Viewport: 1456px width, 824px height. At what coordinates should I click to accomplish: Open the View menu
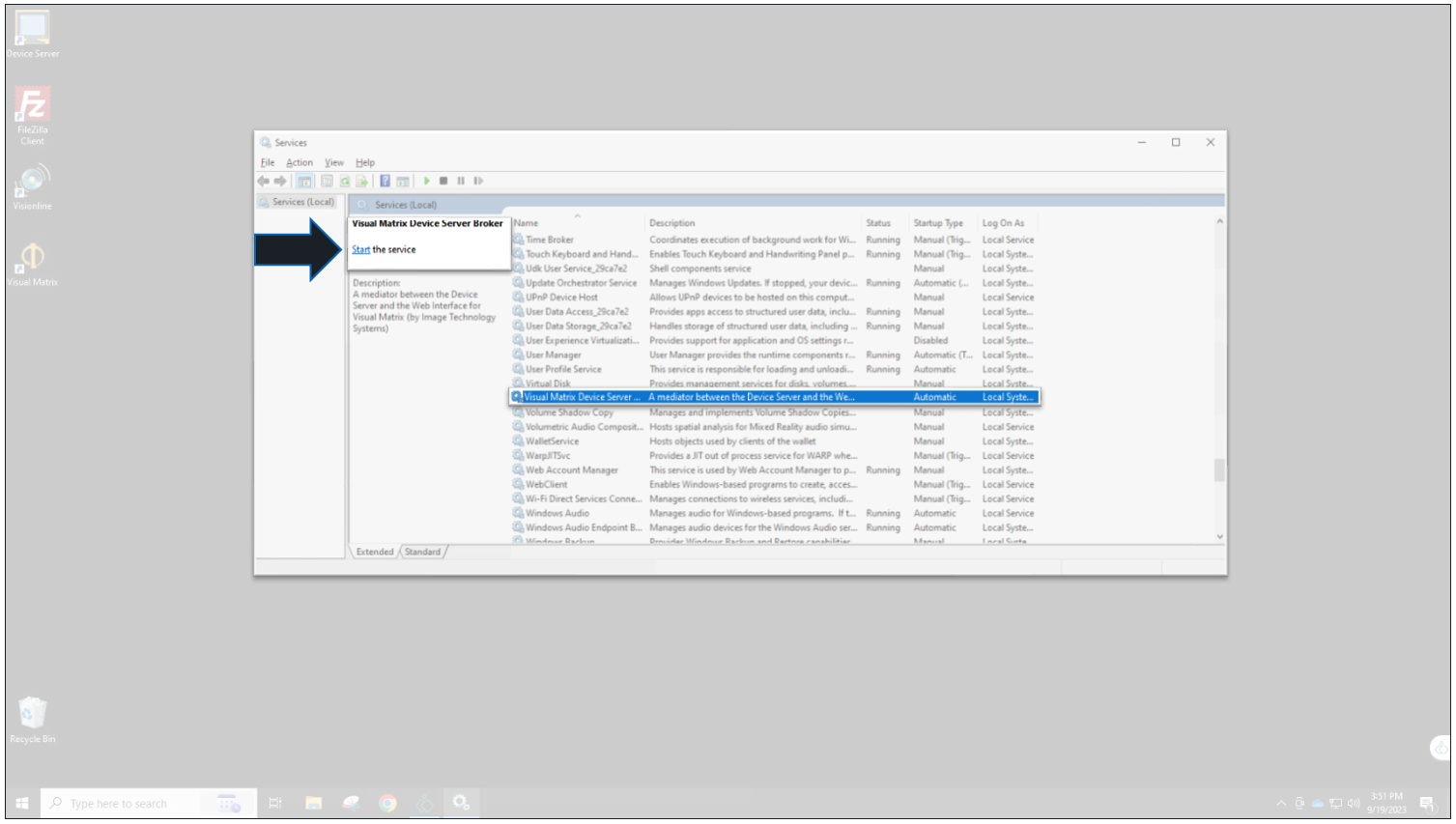point(334,162)
